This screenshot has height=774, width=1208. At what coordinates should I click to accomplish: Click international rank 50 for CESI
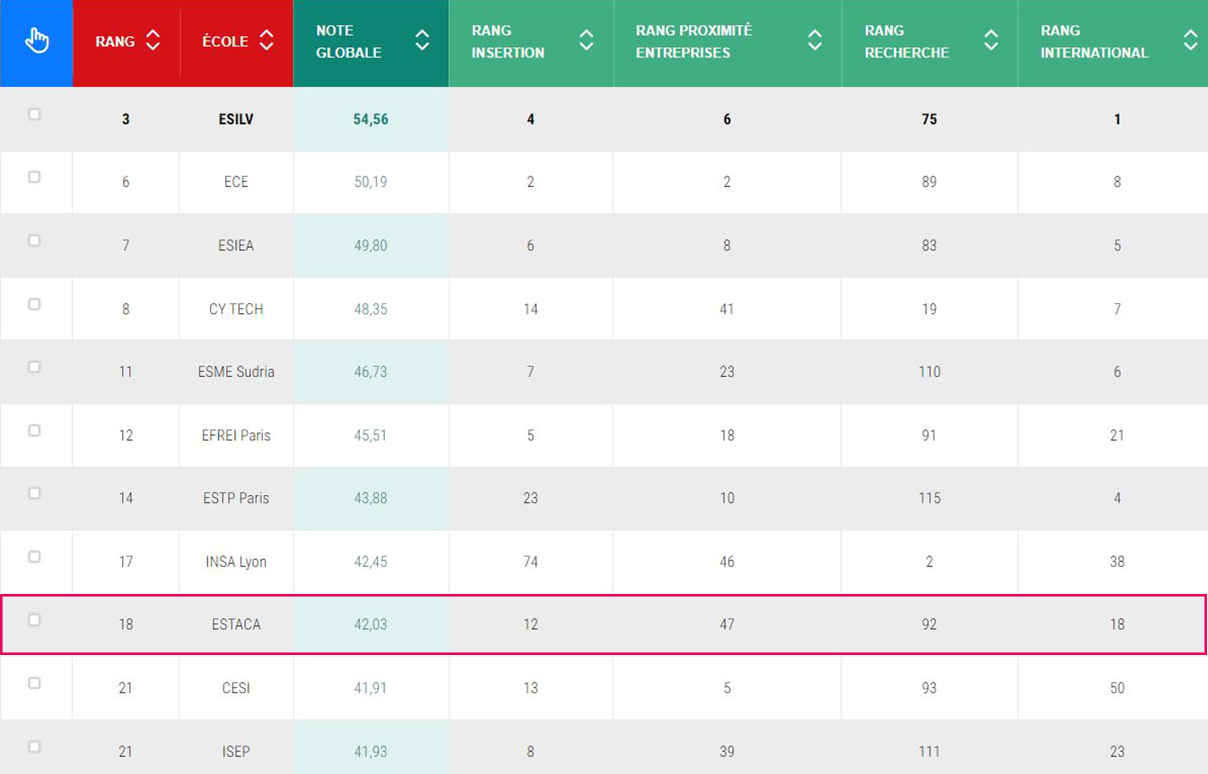[x=1117, y=688]
